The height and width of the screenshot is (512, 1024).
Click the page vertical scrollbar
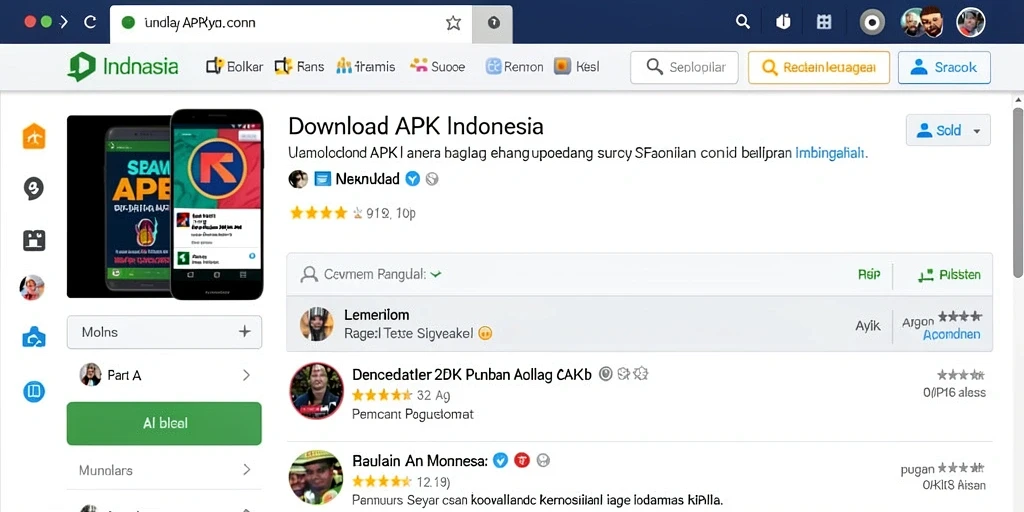[1017, 193]
